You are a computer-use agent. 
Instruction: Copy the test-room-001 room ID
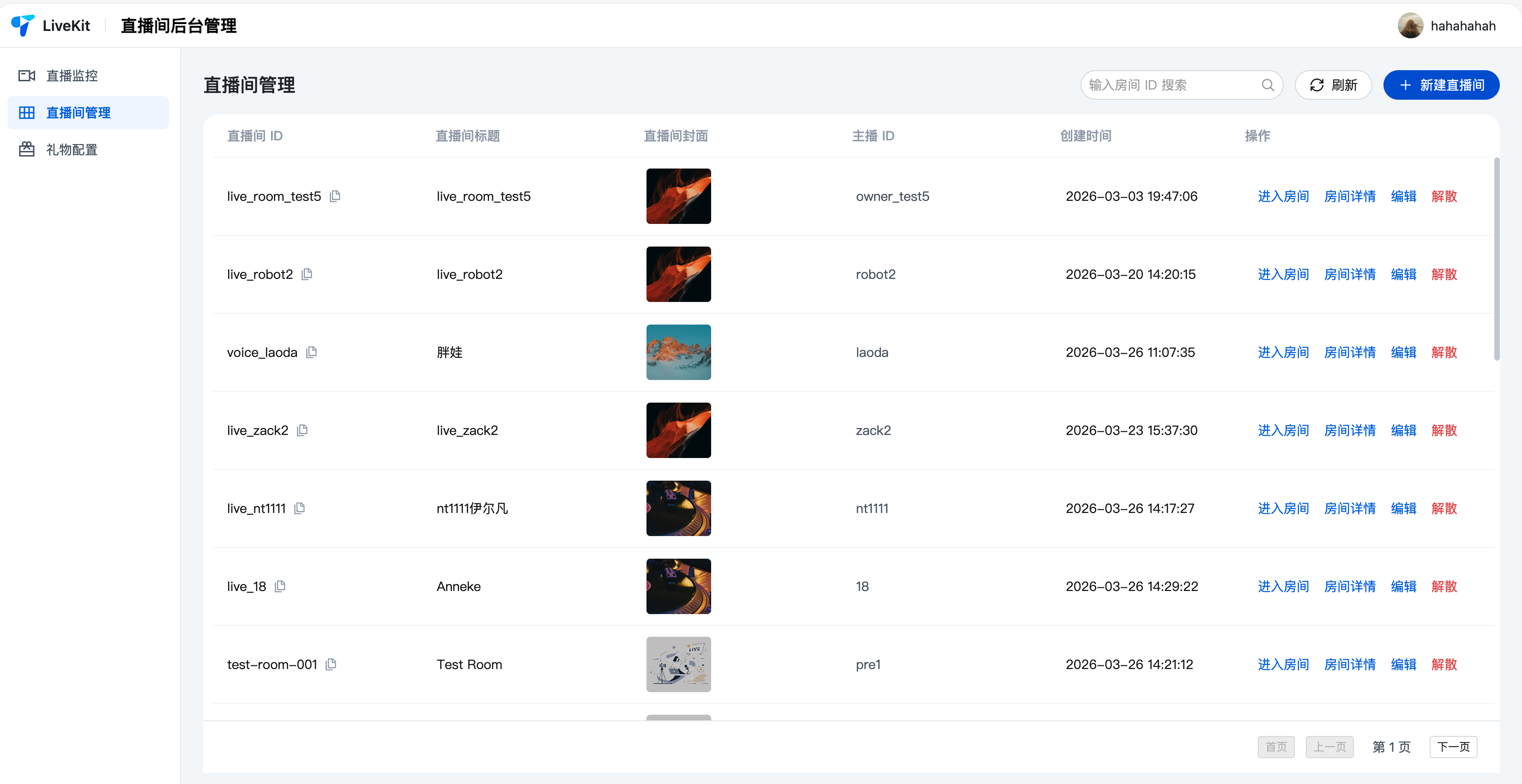tap(331, 663)
